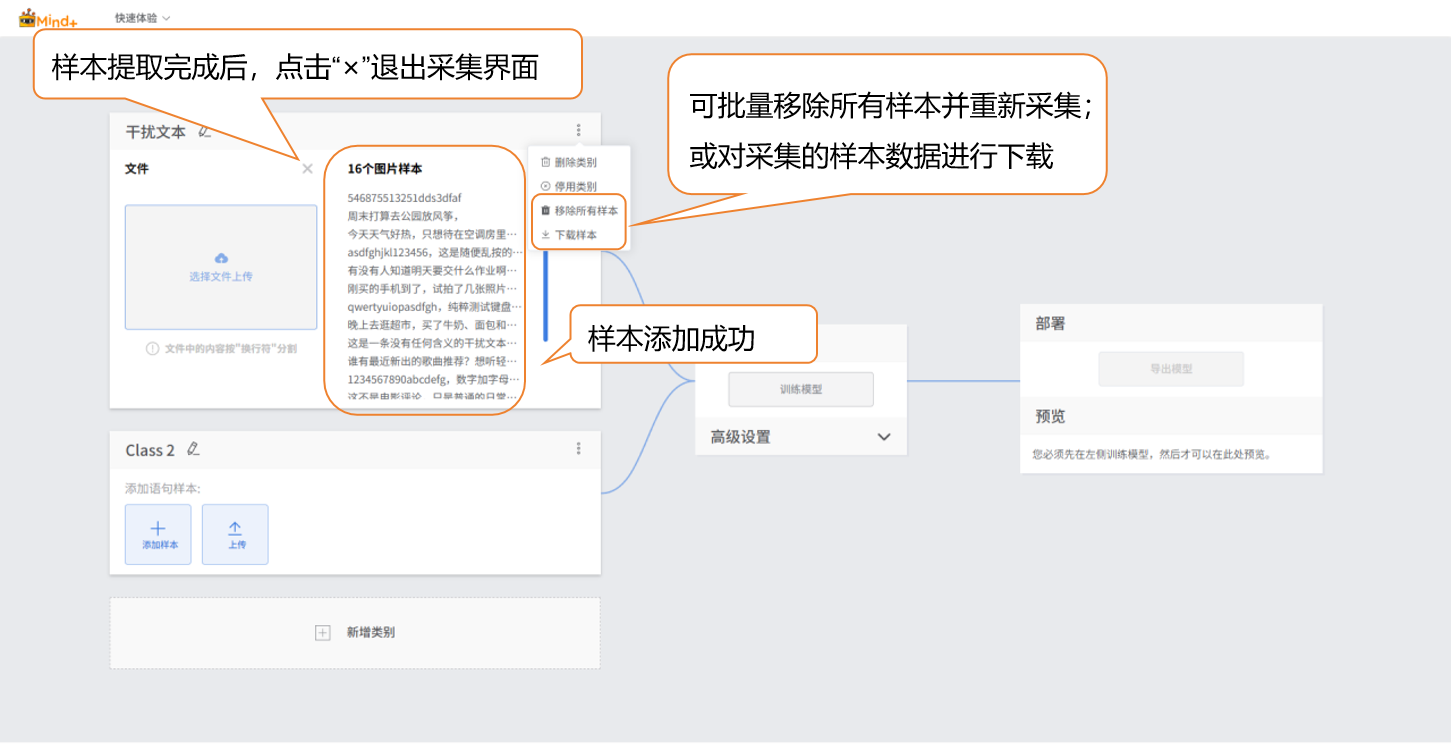The image size is (1451, 750).
Task: Choose 停用类别 to disable the class
Action: (x=575, y=186)
